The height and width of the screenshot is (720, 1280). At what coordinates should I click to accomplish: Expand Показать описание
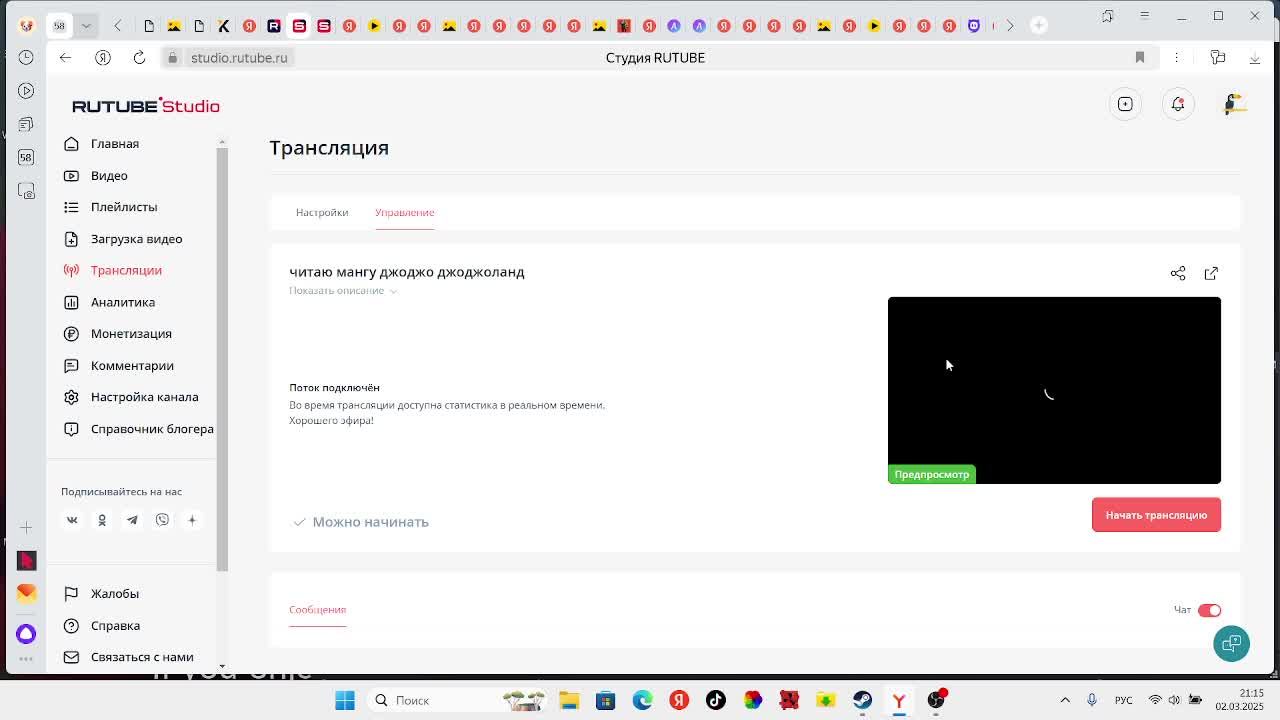(343, 291)
